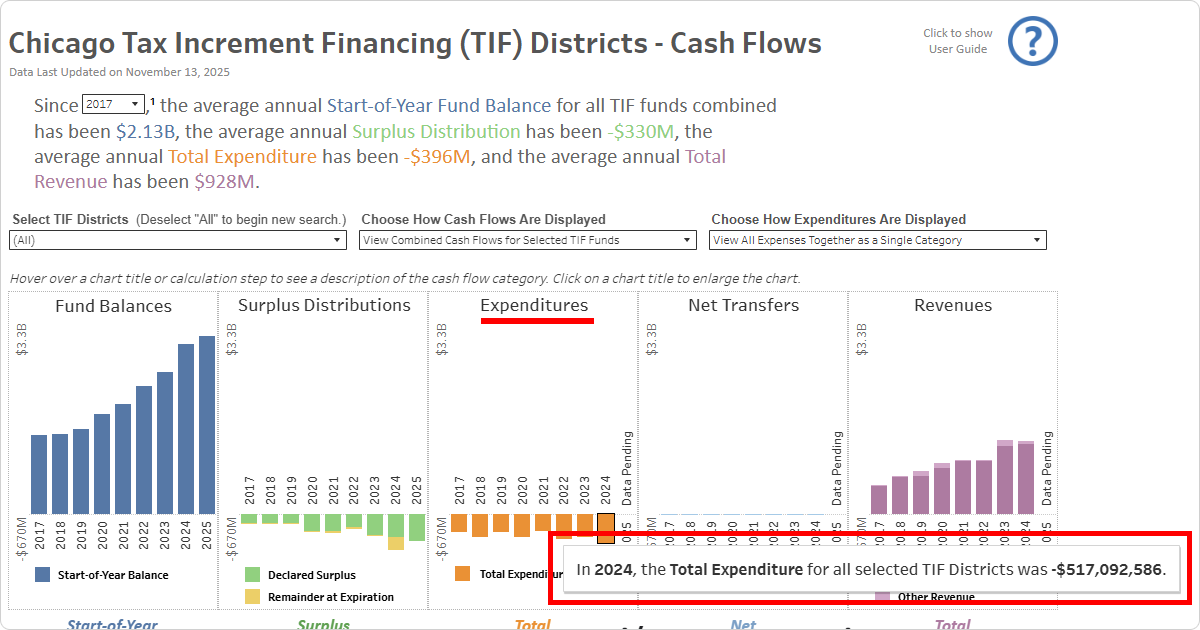Open the Select TIF Districts dropdown
This screenshot has height=630, width=1200.
[x=177, y=240]
